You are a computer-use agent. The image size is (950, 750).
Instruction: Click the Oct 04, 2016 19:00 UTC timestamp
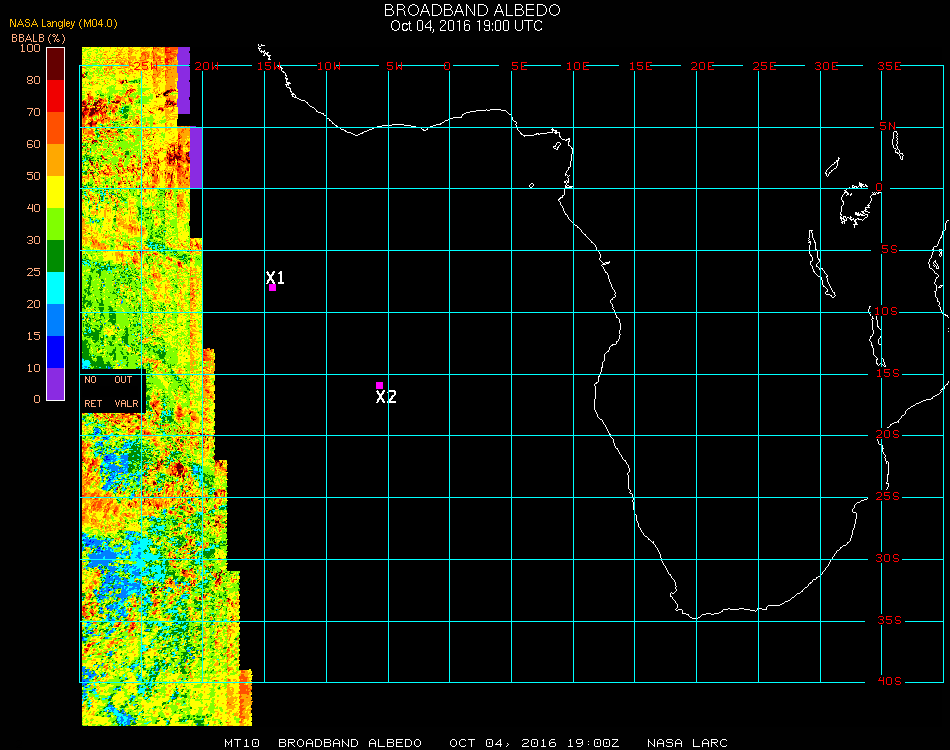(467, 26)
